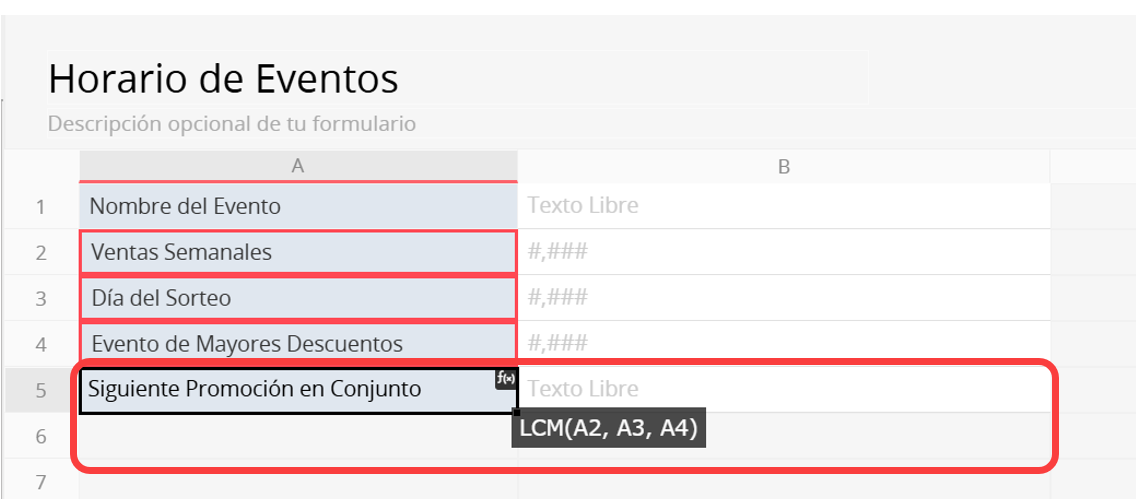The height and width of the screenshot is (504, 1136).
Task: Click the optional form description field
Action: click(232, 125)
